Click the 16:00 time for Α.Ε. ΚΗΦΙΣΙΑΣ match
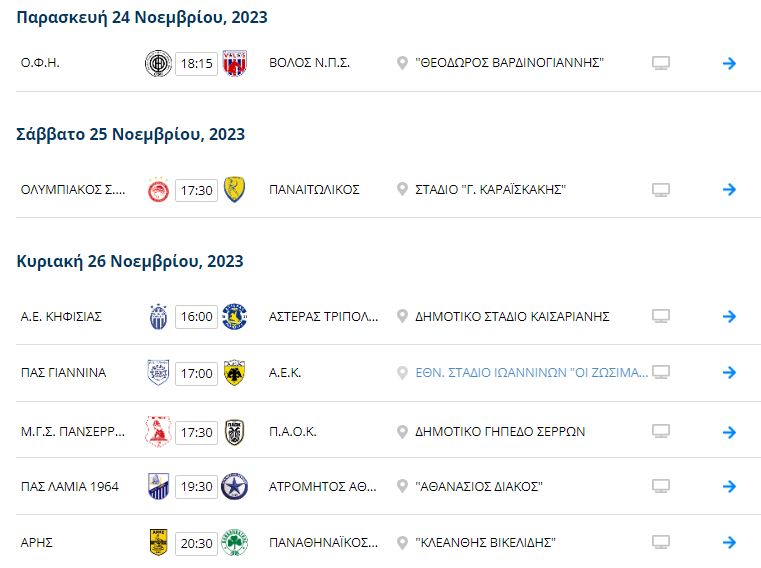The width and height of the screenshot is (761, 568). (x=196, y=317)
